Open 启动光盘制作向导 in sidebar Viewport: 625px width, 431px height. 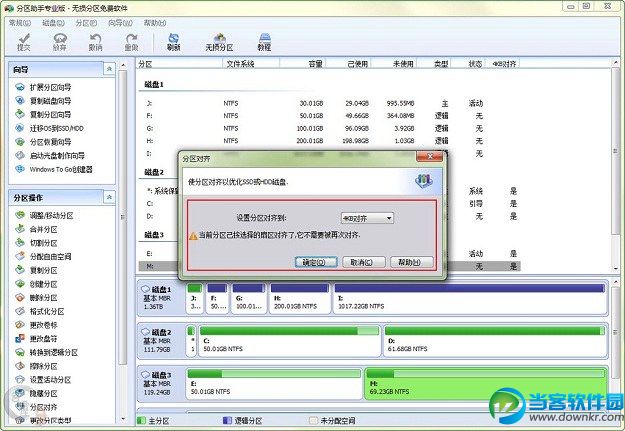50,155
